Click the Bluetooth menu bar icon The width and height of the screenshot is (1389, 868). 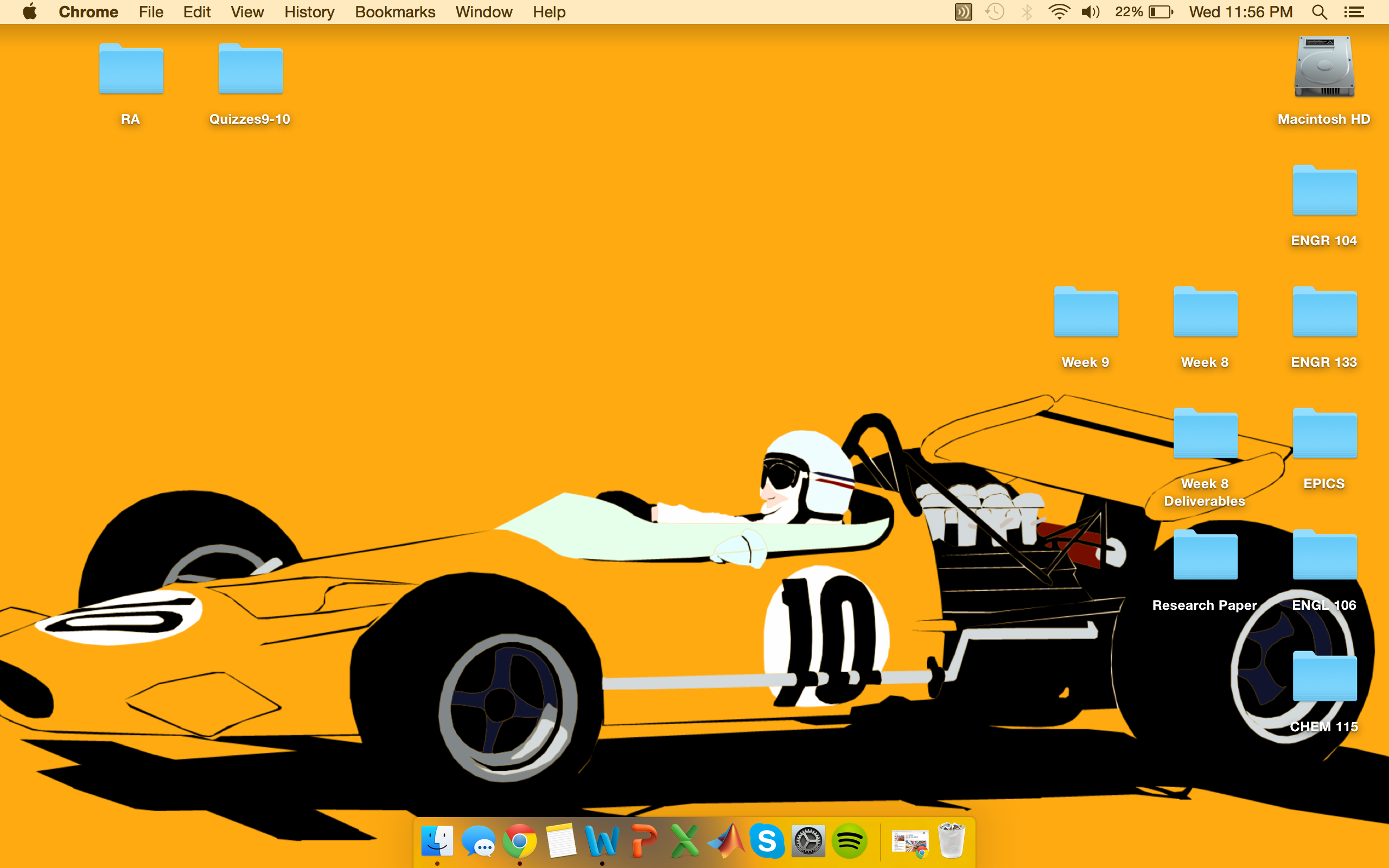1027,11
